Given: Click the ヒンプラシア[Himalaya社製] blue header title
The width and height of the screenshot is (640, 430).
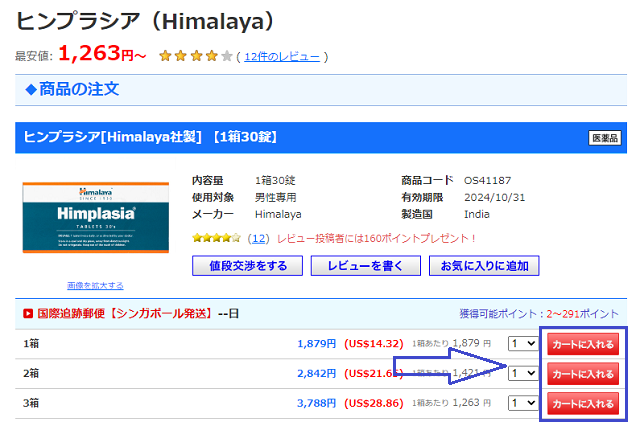Looking at the screenshot, I should coord(150,137).
